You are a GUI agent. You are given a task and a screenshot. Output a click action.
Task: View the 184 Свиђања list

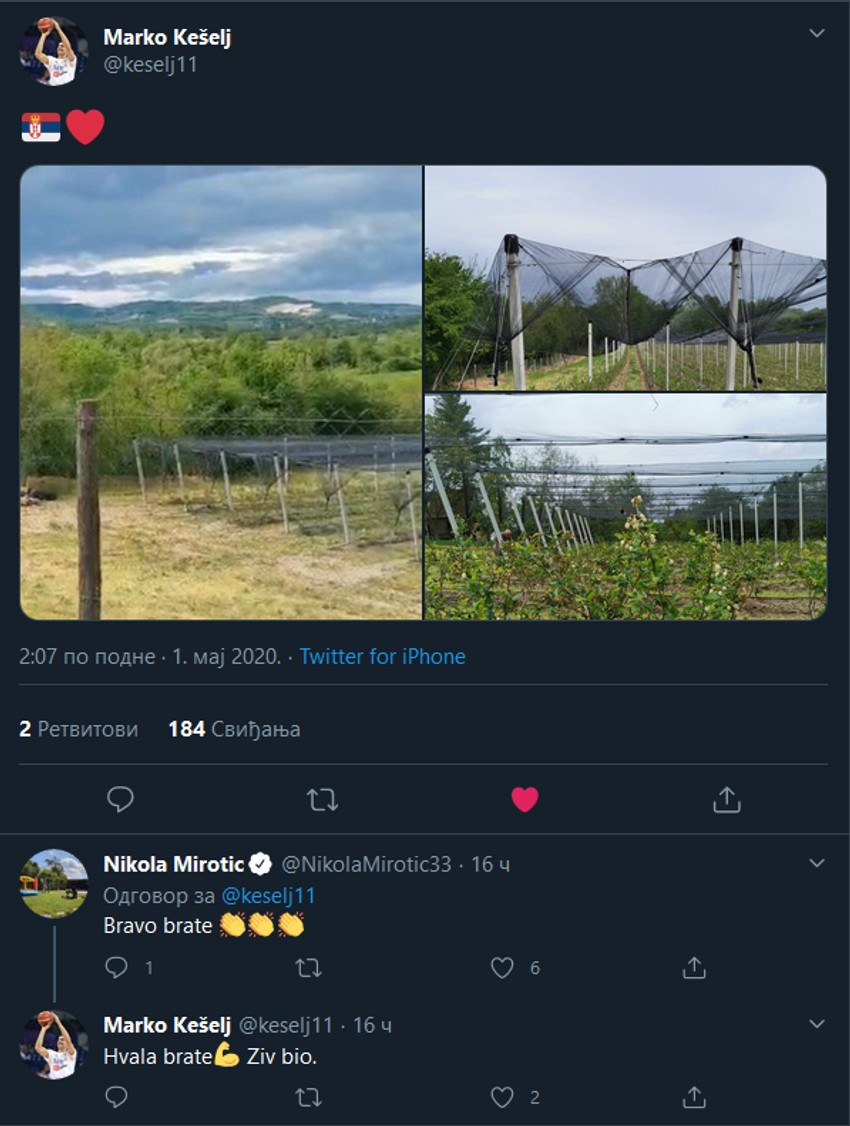tap(234, 729)
